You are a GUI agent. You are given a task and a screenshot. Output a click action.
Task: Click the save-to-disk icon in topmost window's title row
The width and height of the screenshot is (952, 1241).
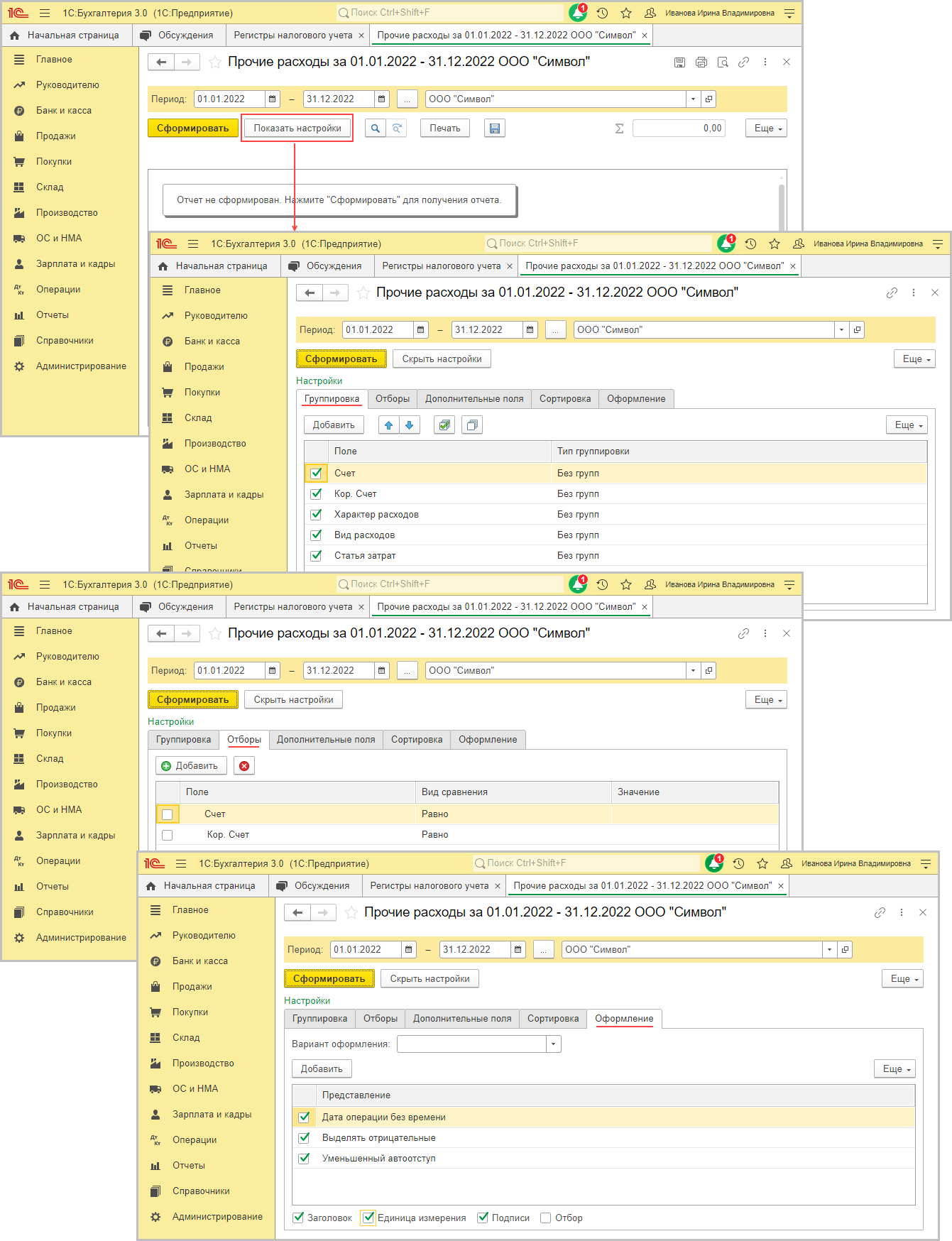(x=679, y=62)
